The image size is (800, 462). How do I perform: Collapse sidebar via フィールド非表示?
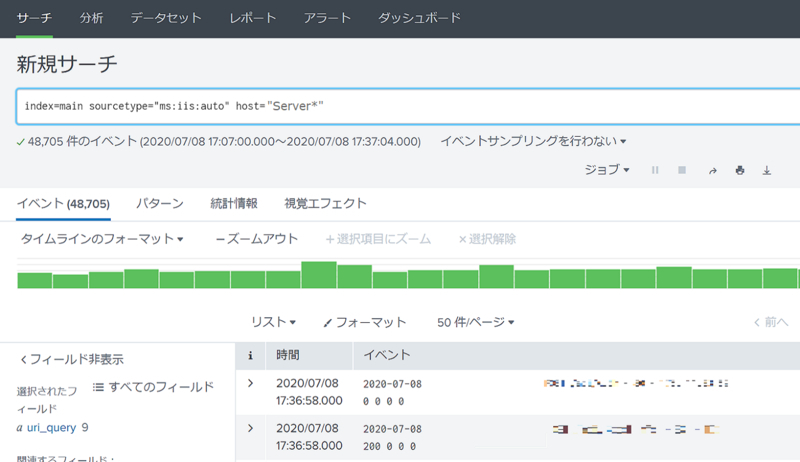(x=71, y=359)
